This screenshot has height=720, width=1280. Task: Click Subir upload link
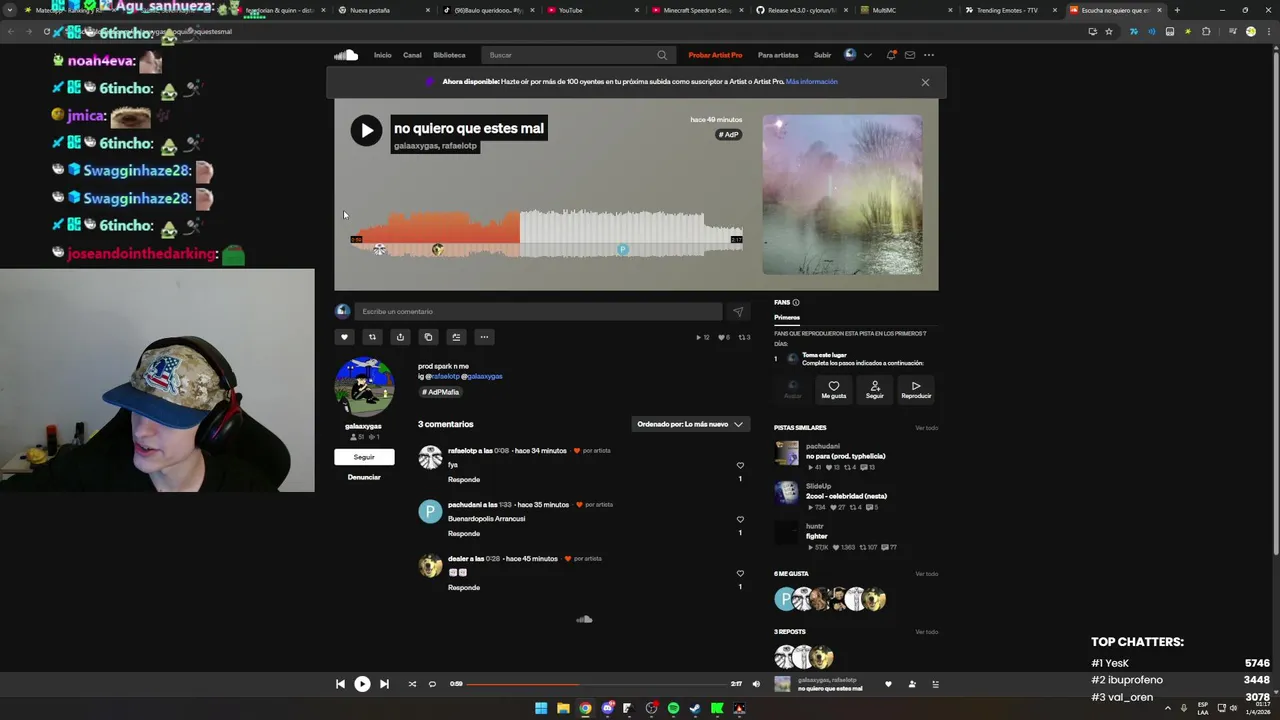pos(822,55)
